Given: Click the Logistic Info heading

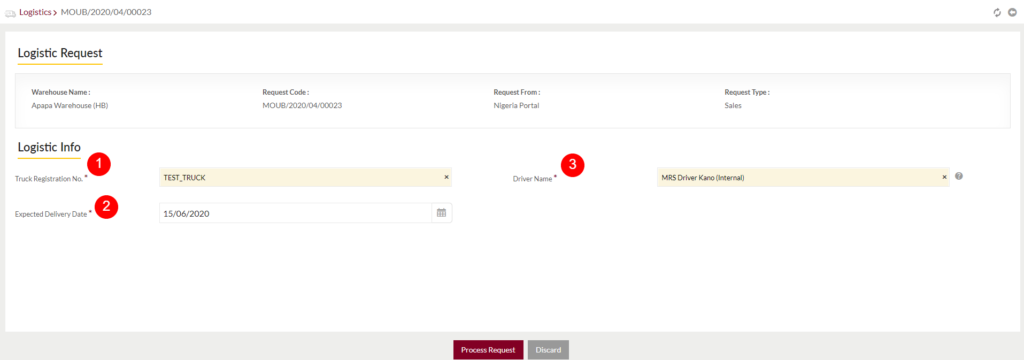Looking at the screenshot, I should tap(50, 147).
